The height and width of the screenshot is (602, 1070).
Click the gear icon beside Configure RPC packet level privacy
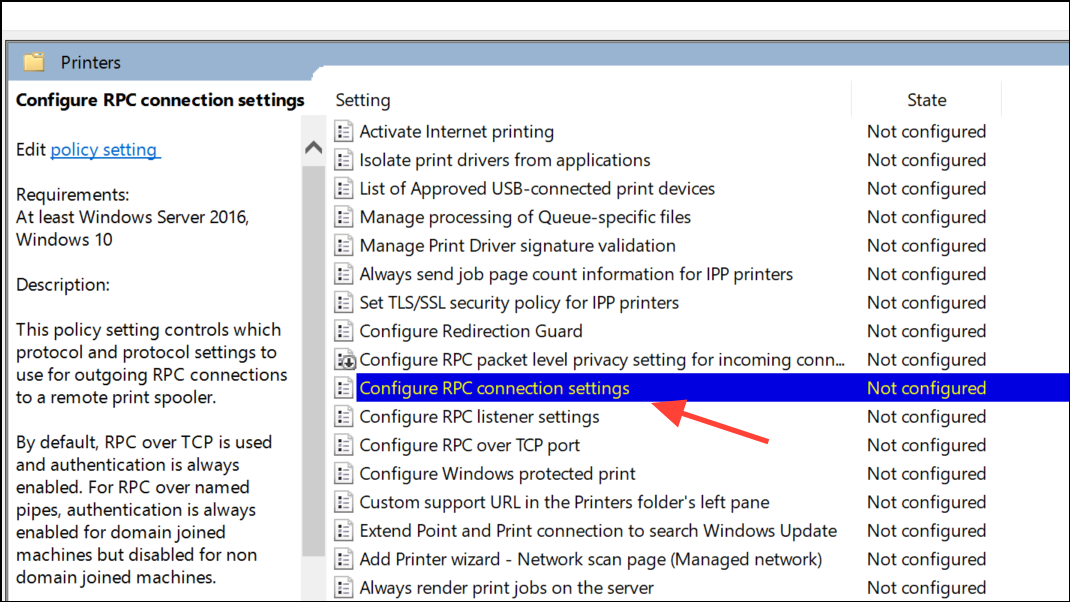pyautogui.click(x=343, y=359)
